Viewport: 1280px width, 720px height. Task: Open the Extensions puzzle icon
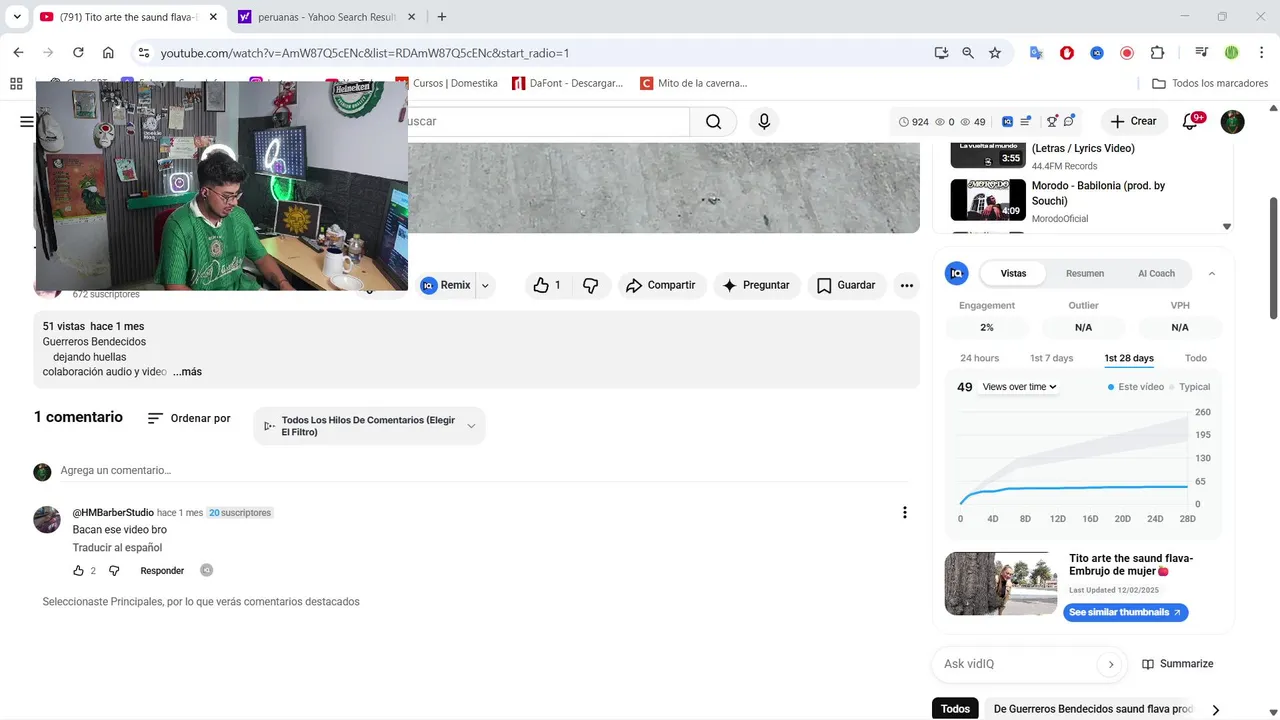tap(1157, 53)
